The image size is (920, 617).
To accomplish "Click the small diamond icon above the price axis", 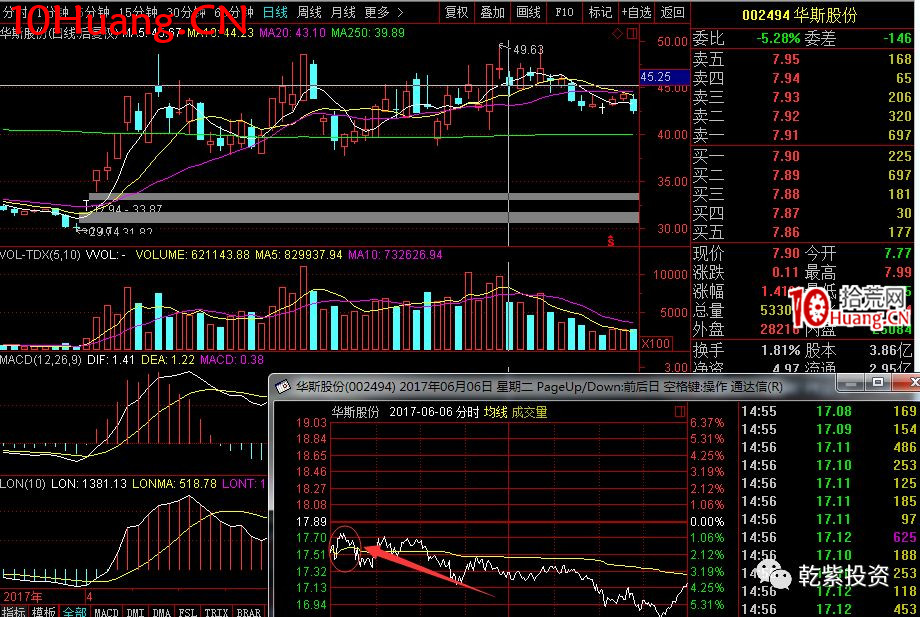I will click(x=618, y=34).
